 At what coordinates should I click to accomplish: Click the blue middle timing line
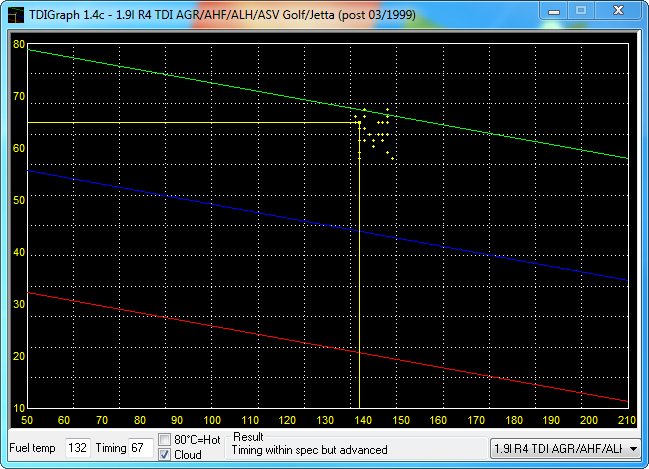200,200
